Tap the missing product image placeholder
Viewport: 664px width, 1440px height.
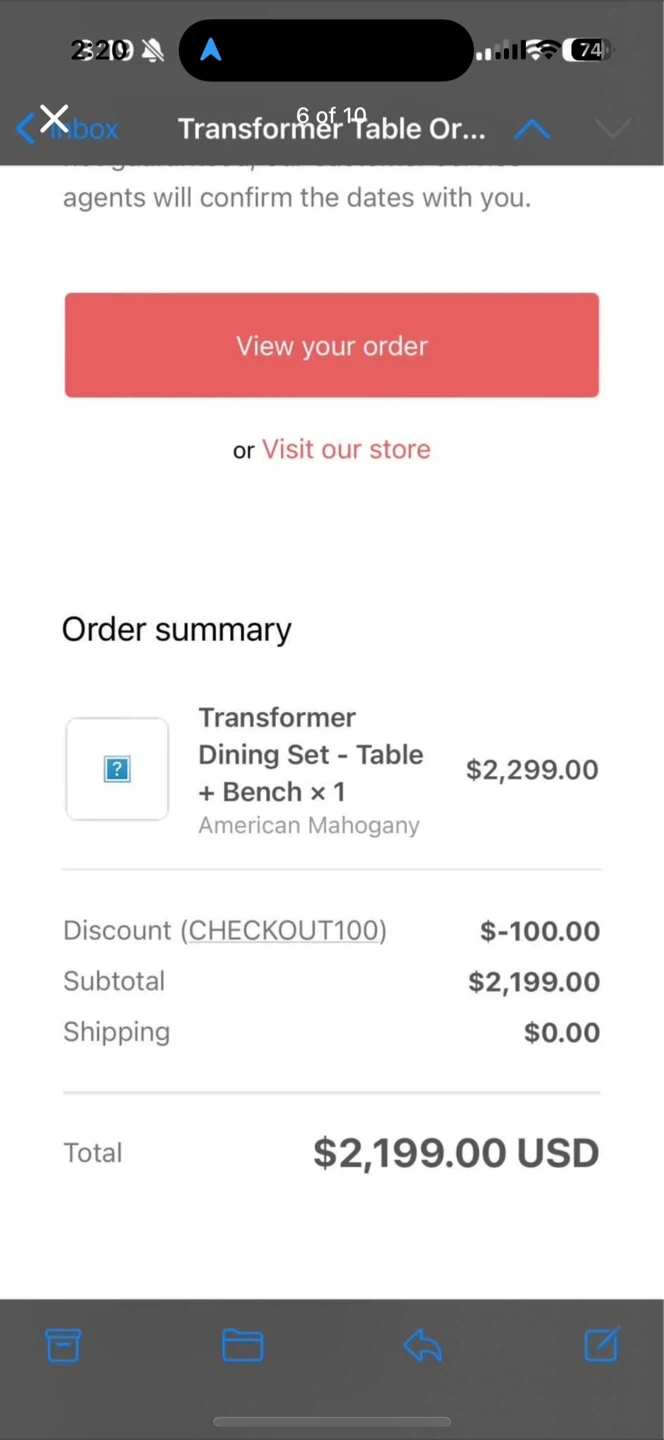(117, 769)
